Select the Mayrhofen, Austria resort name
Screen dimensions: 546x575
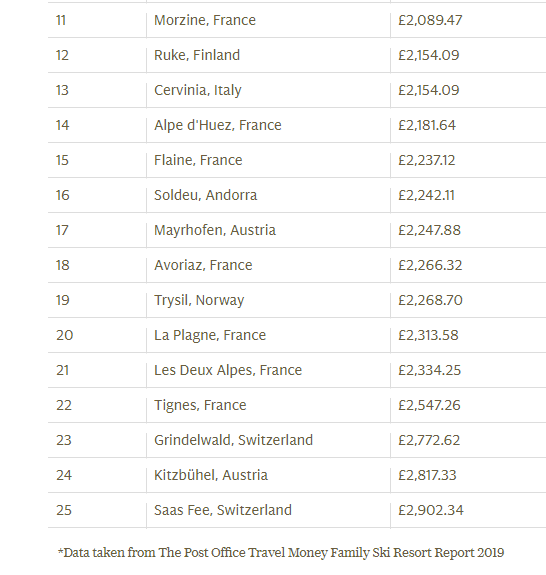pyautogui.click(x=215, y=230)
